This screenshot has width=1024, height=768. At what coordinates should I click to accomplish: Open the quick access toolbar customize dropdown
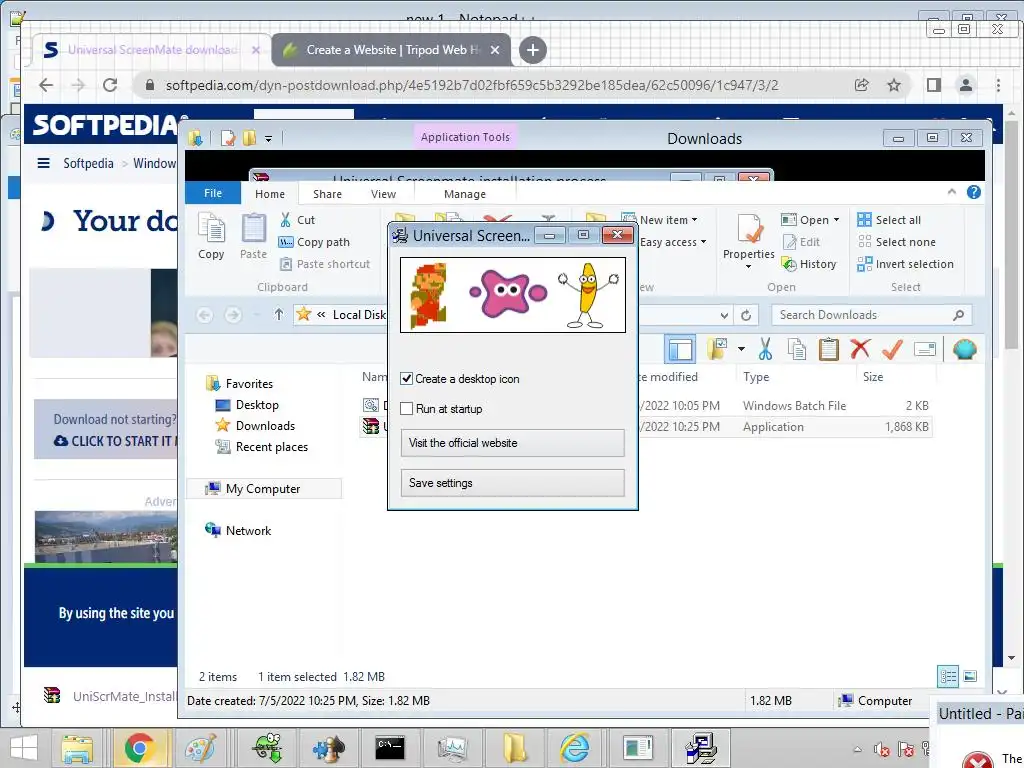[x=268, y=138]
